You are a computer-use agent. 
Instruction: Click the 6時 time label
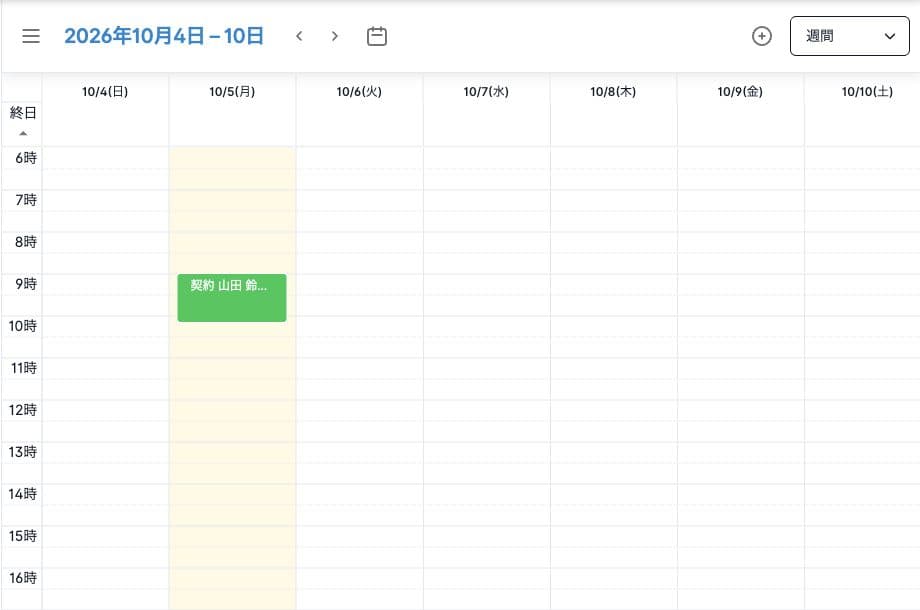26,158
